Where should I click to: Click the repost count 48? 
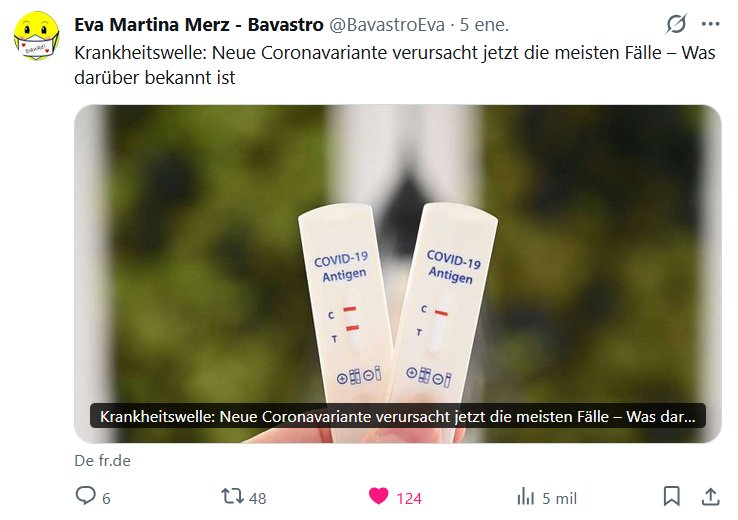[257, 498]
